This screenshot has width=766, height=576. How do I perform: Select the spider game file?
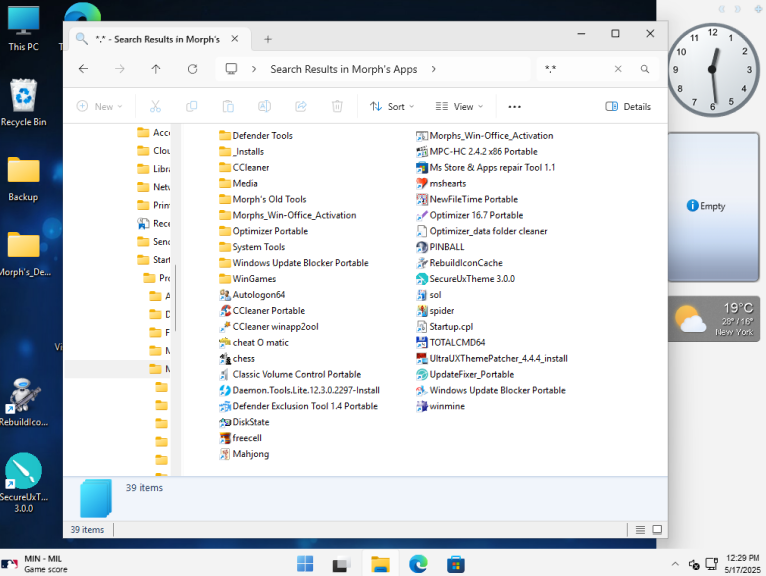(435, 310)
